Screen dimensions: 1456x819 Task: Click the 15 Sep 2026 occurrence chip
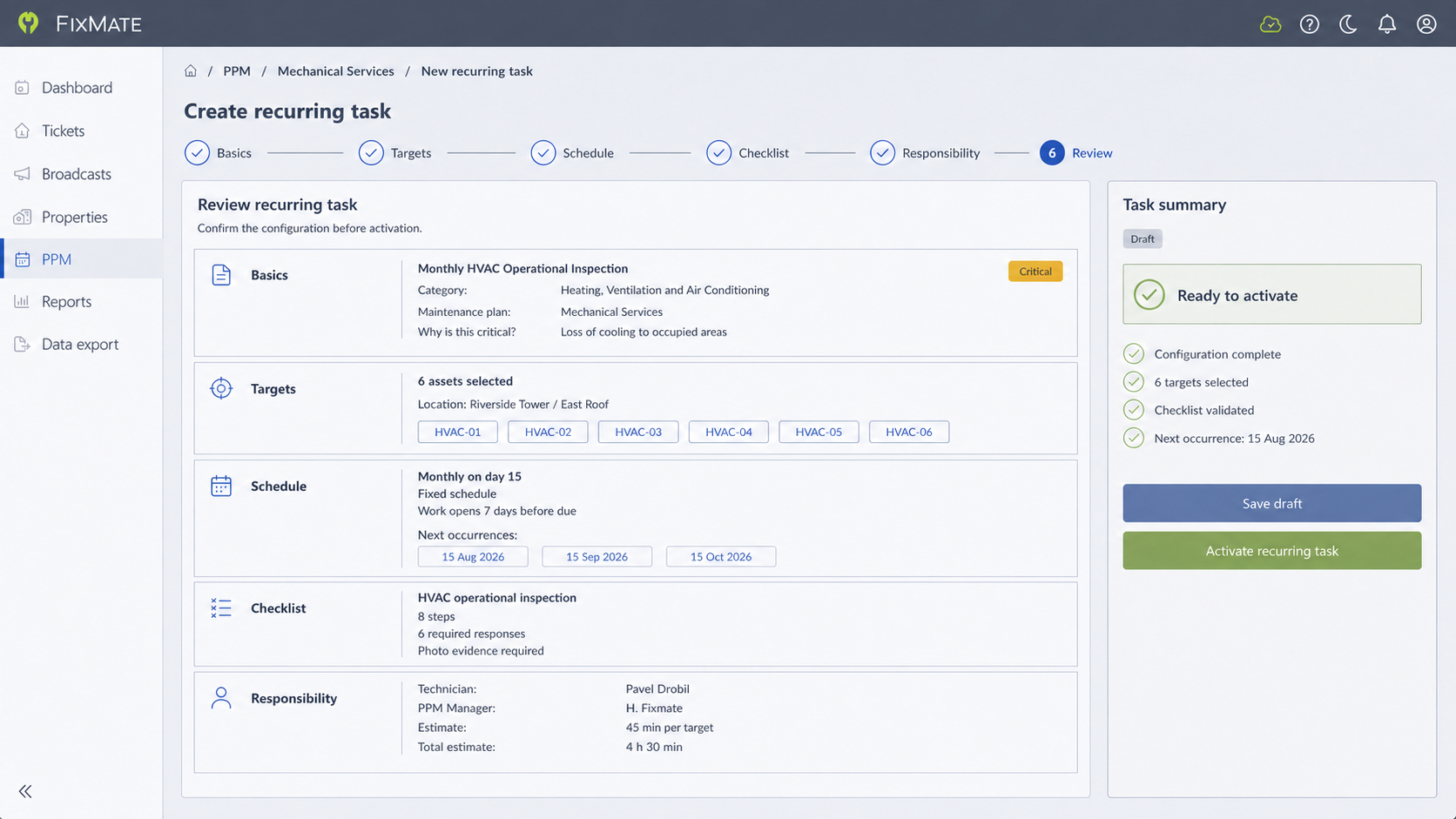597,557
